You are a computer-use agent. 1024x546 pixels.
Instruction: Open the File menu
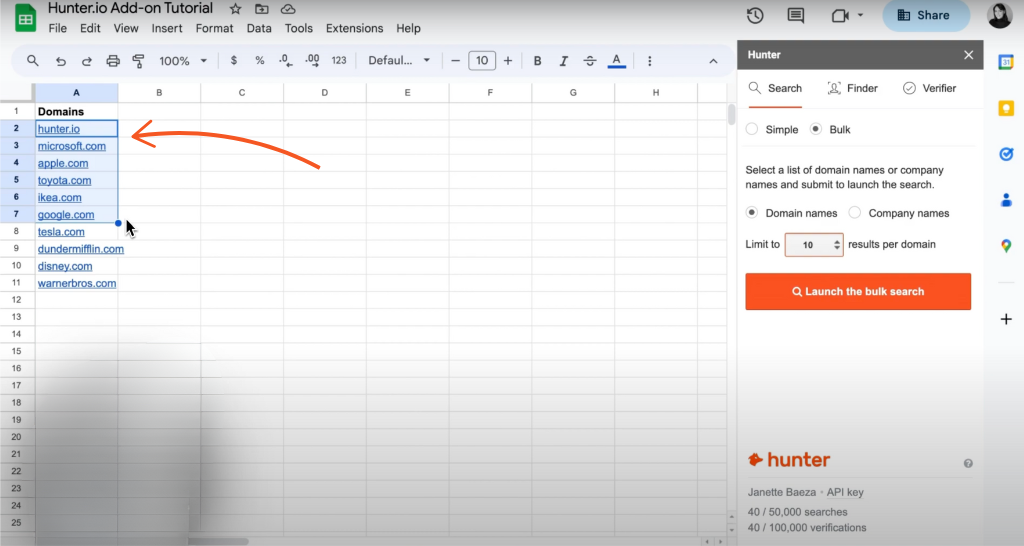click(x=57, y=29)
